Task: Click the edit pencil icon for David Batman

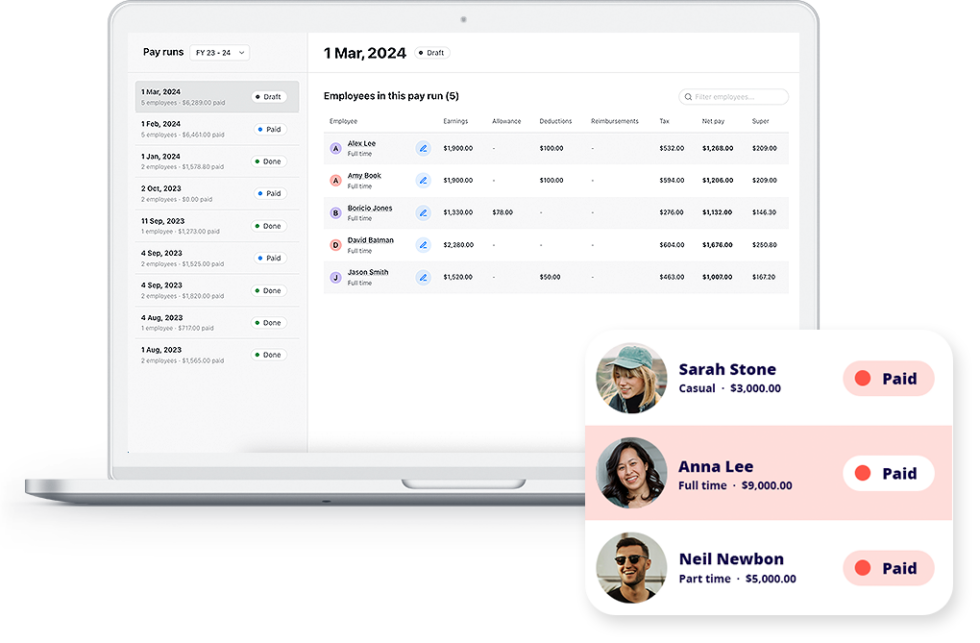Action: pyautogui.click(x=423, y=245)
